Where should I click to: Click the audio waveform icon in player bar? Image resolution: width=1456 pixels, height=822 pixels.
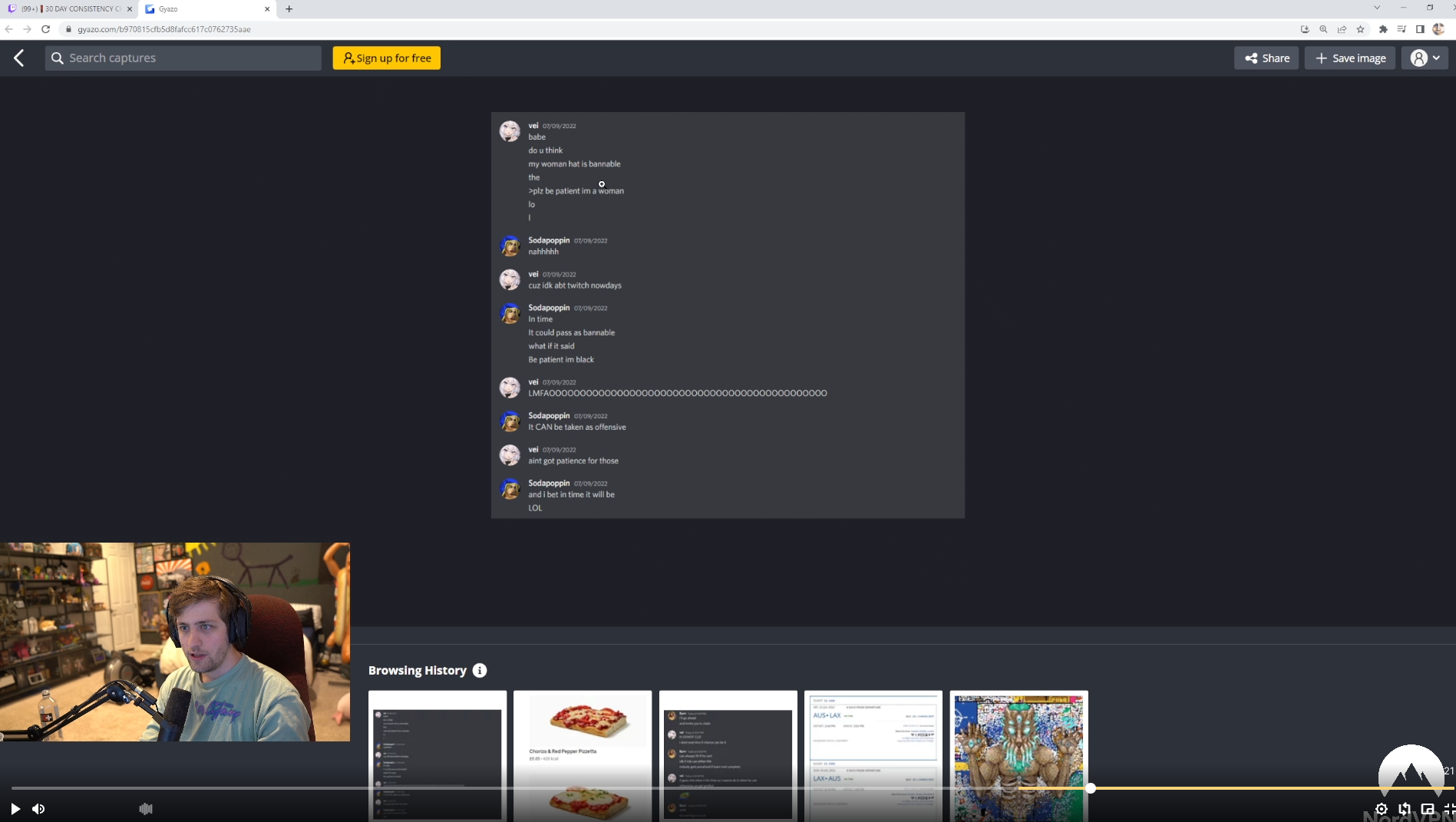click(x=146, y=809)
